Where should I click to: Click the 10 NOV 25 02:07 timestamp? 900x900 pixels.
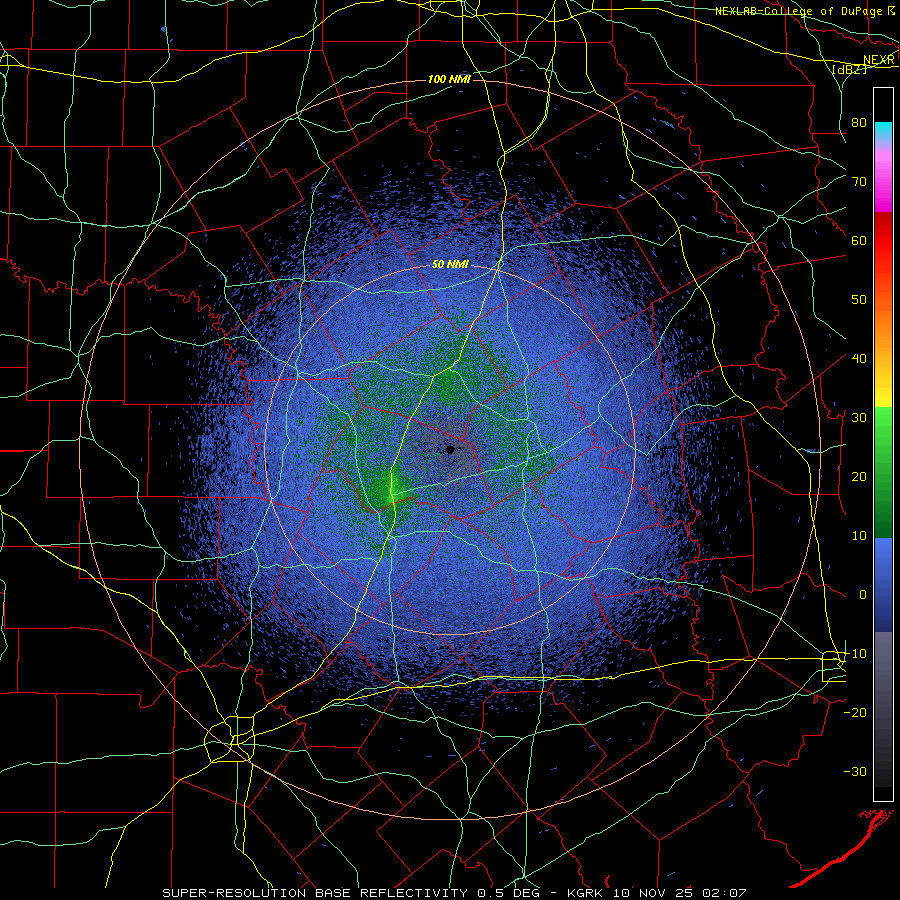click(x=681, y=893)
